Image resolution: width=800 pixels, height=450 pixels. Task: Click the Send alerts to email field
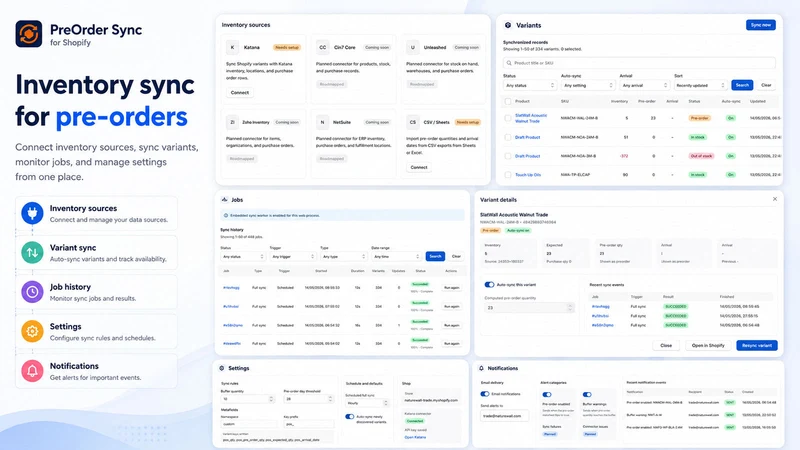point(504,416)
